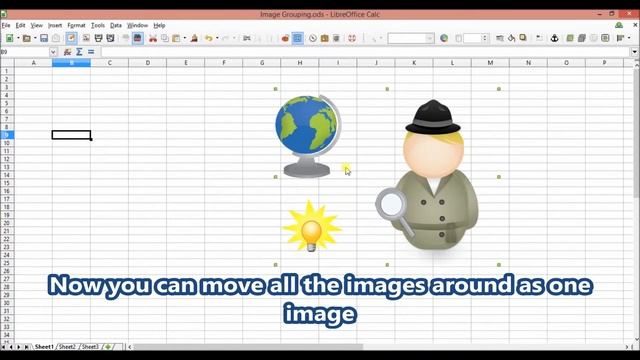Viewport: 640px width, 360px height.
Task: Open the combo box in toolbar
Action: (x=411, y=38)
